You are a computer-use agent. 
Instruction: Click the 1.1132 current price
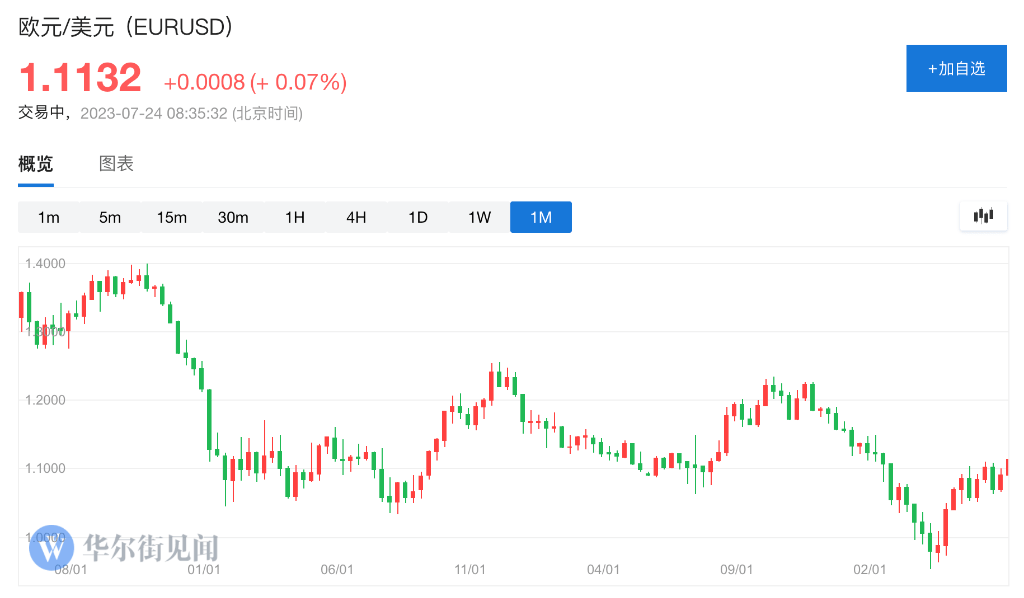(x=81, y=78)
